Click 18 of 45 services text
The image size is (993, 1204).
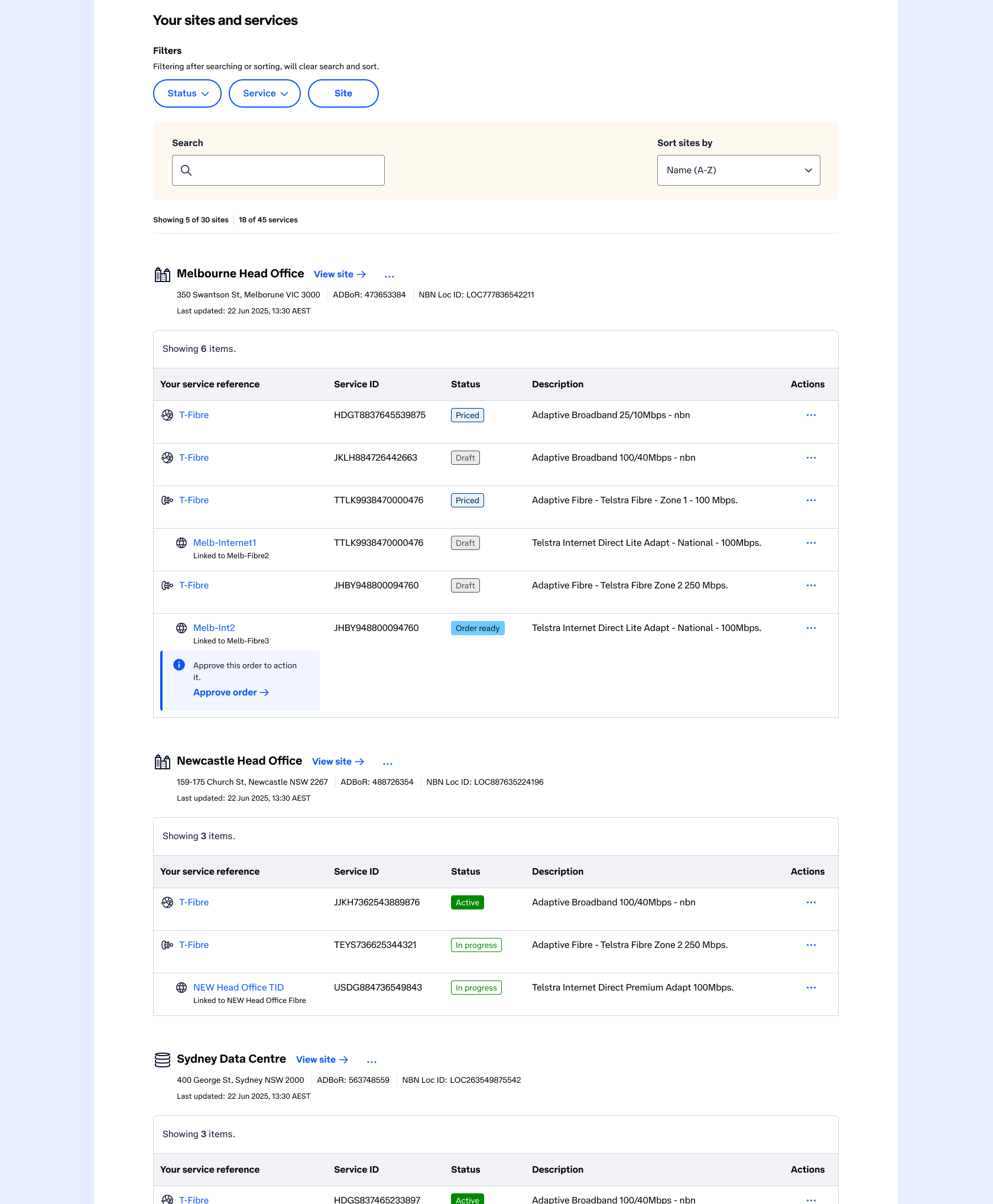coord(268,220)
